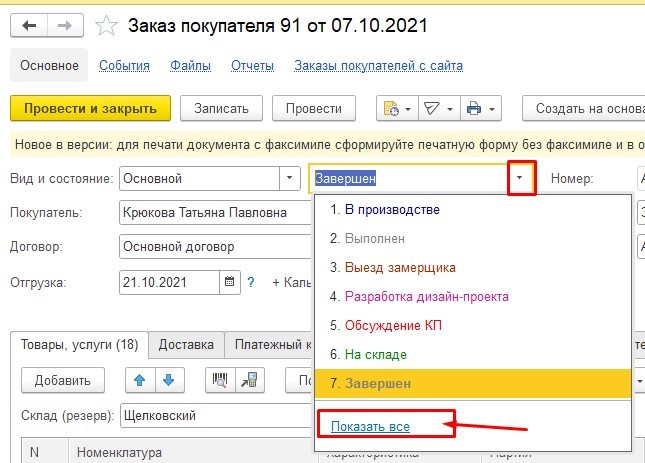Expand dropdown arrow next to printer icon
The image size is (645, 463).
[x=492, y=109]
